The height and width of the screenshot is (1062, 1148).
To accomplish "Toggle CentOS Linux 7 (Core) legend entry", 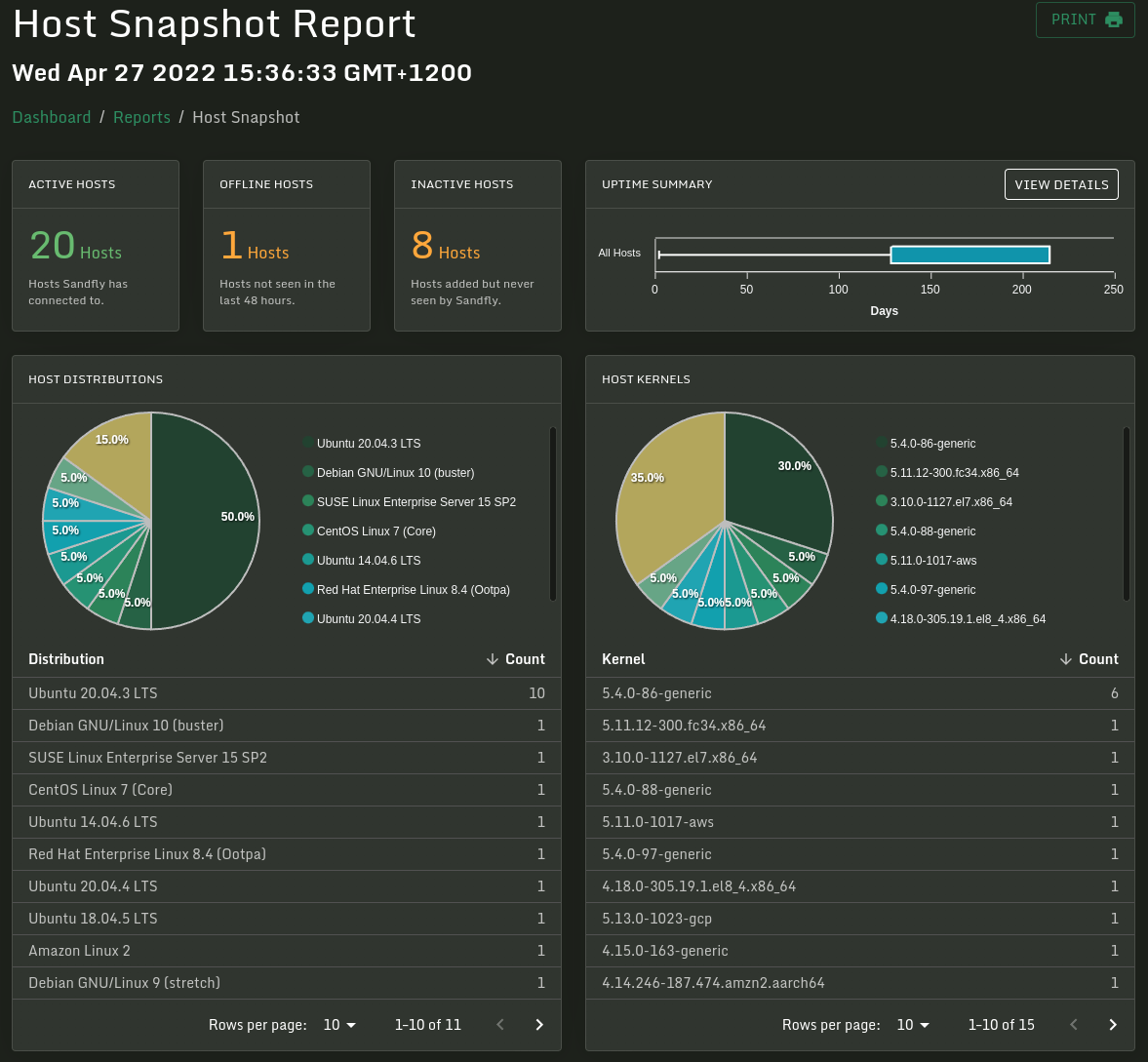I will 370,531.
